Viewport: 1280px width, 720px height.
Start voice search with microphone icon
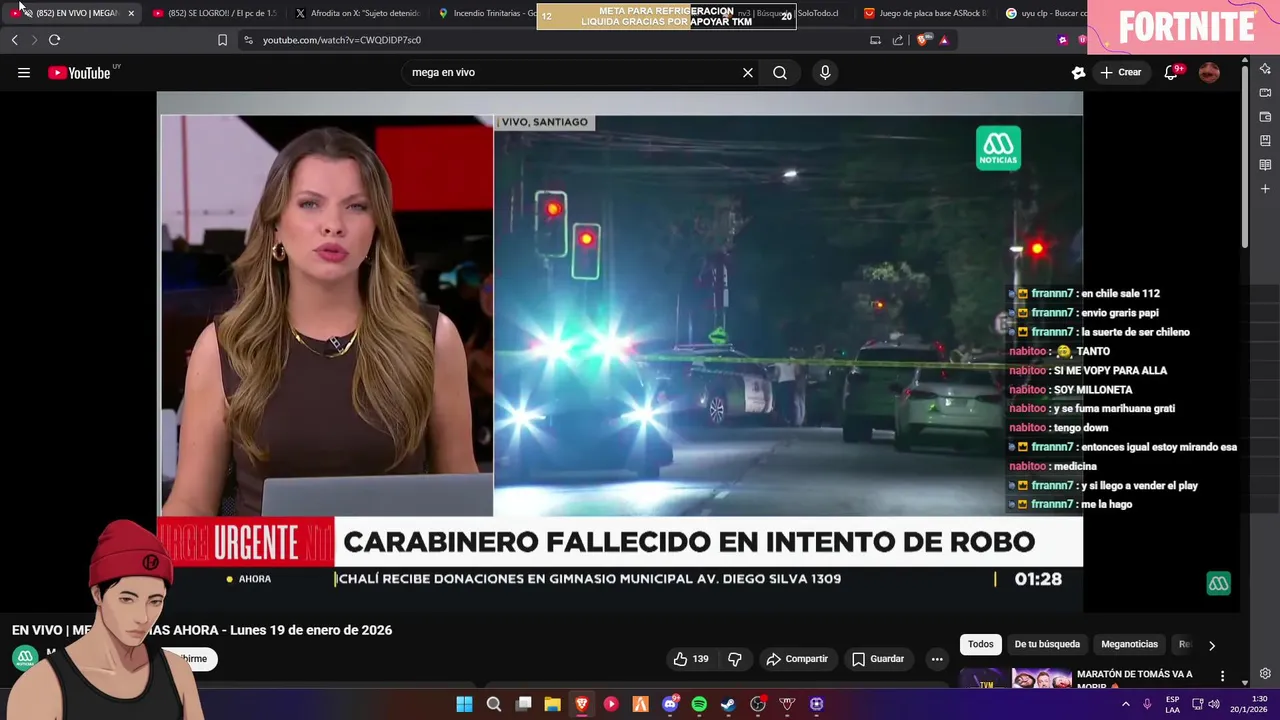[825, 72]
